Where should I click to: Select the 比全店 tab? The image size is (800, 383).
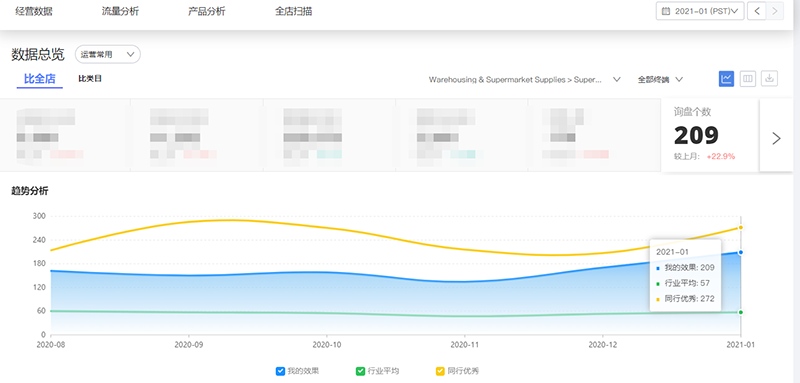coord(40,79)
